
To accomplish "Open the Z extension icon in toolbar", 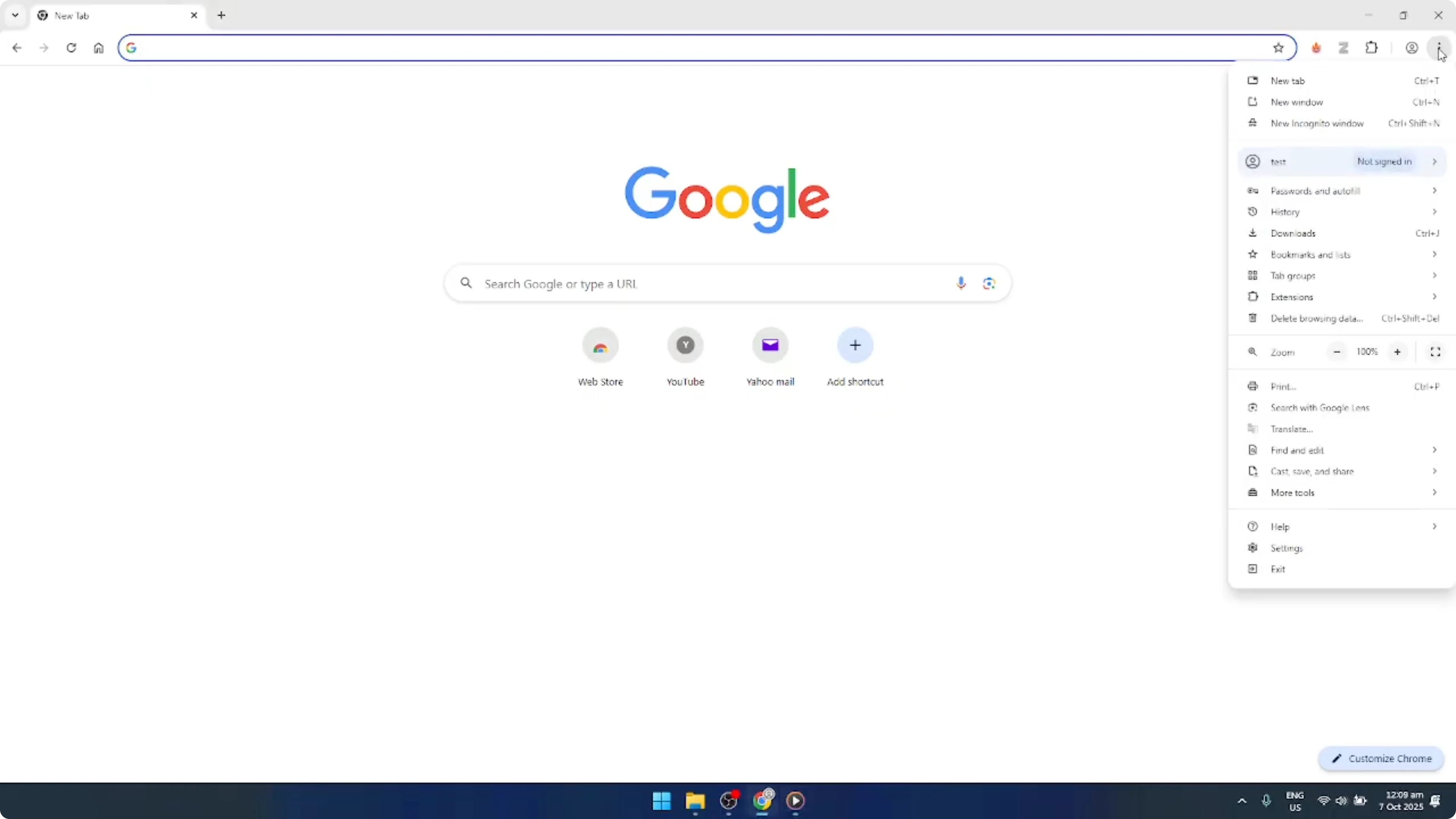I will coord(1344,48).
